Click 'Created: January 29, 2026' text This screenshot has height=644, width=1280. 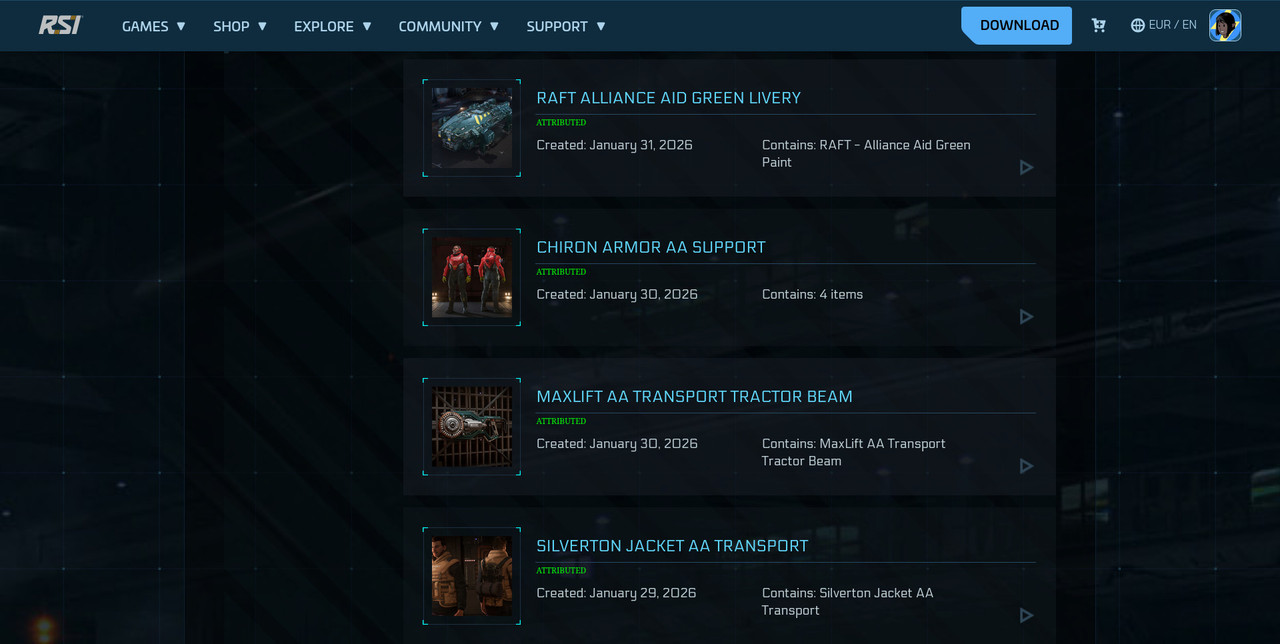point(616,593)
